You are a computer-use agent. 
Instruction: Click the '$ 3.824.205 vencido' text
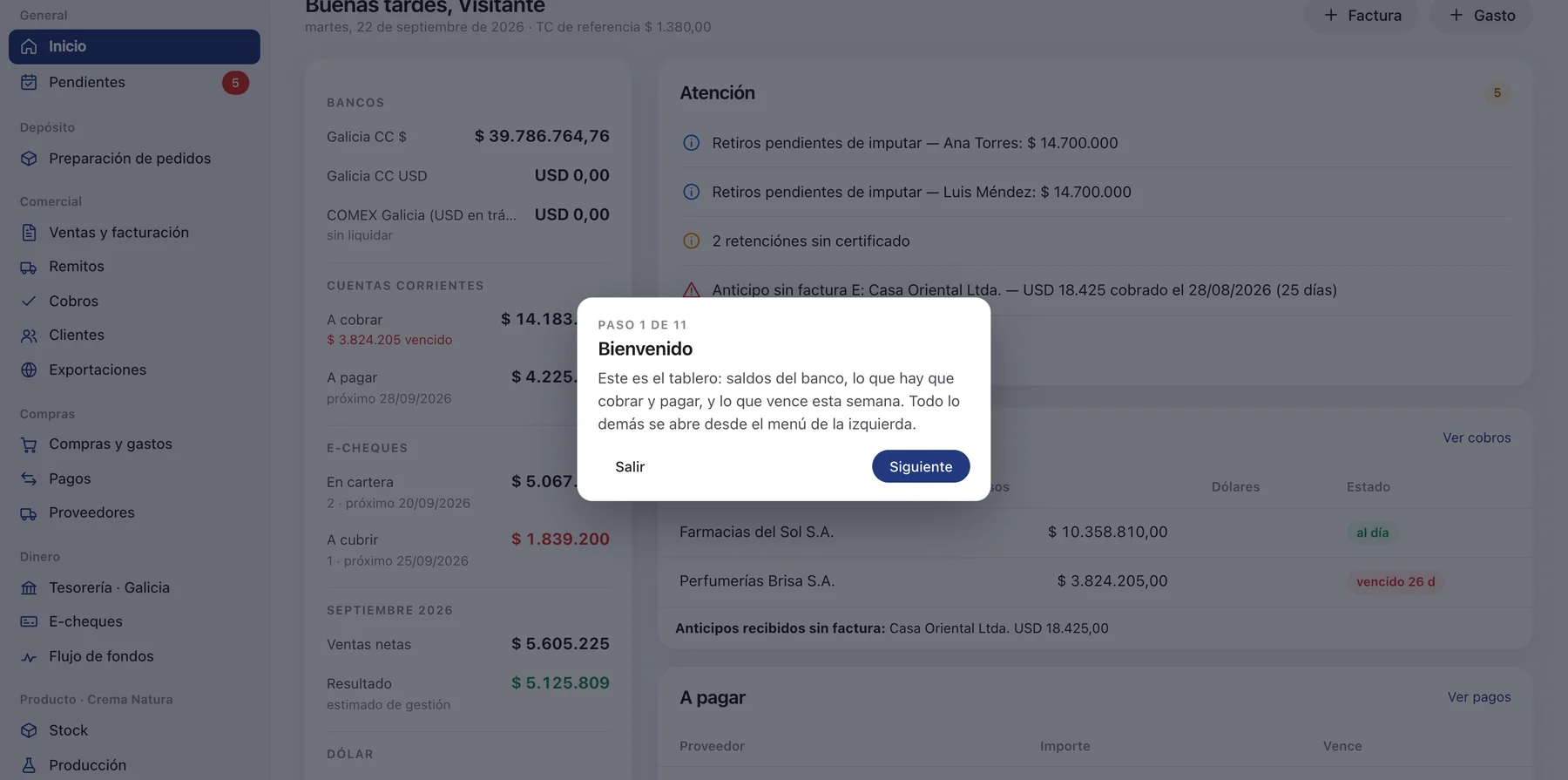(389, 340)
